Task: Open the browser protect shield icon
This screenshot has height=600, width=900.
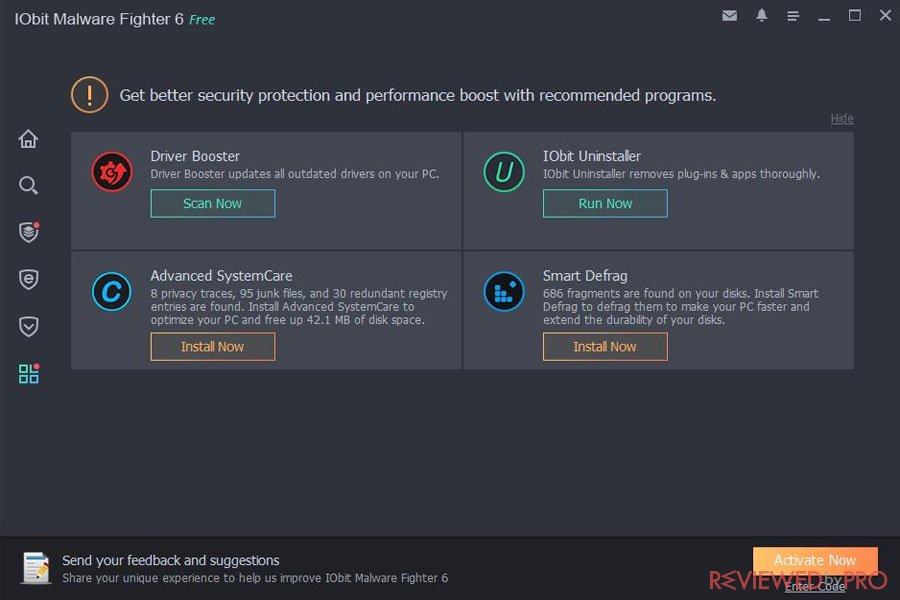Action: [28, 280]
